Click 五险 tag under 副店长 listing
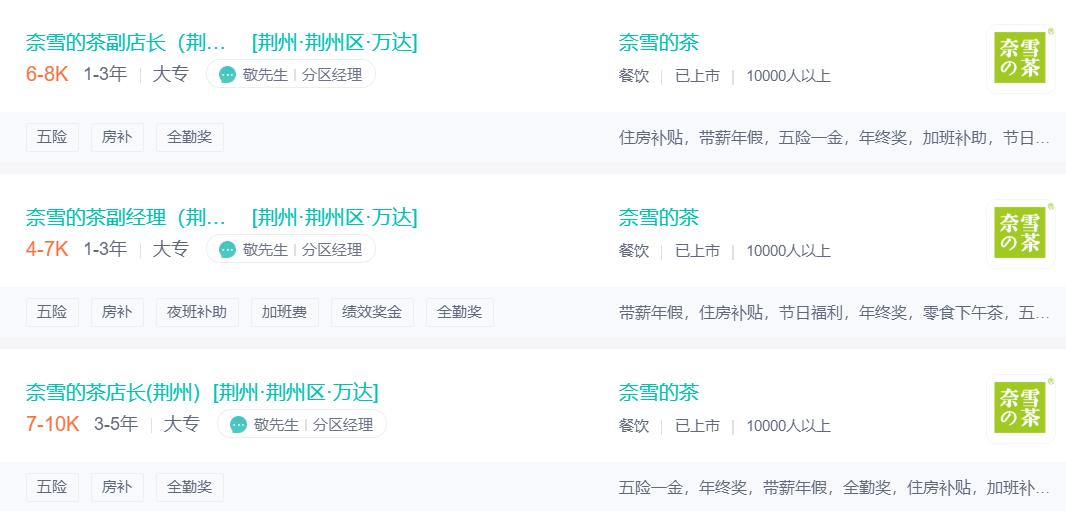 52,137
